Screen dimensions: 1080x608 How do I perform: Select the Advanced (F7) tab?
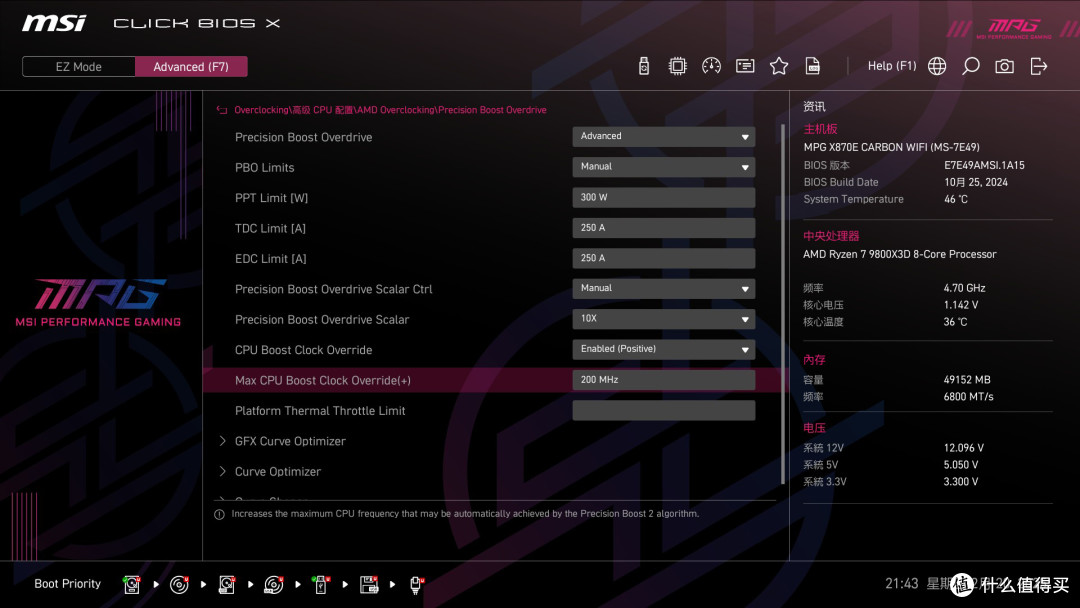coord(191,67)
